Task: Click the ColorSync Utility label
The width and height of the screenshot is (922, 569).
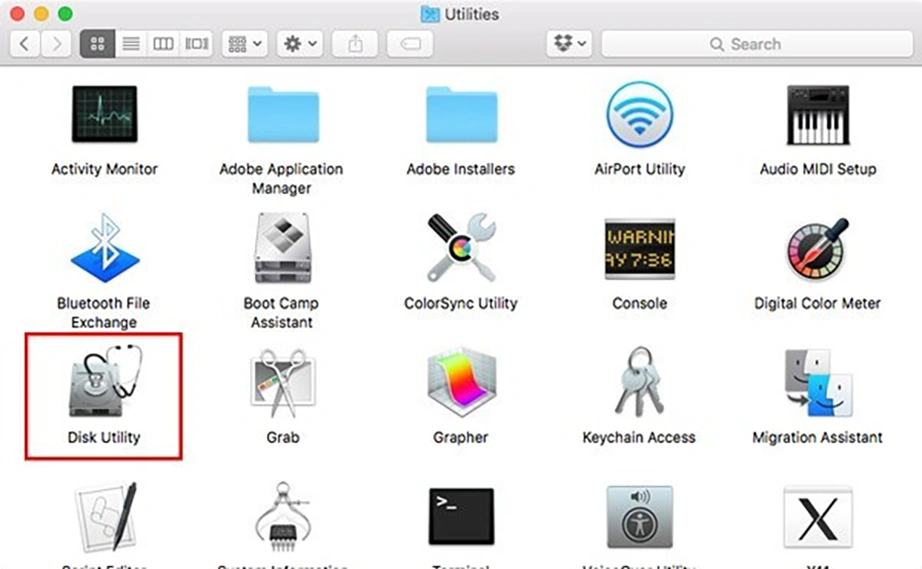Action: (461, 303)
